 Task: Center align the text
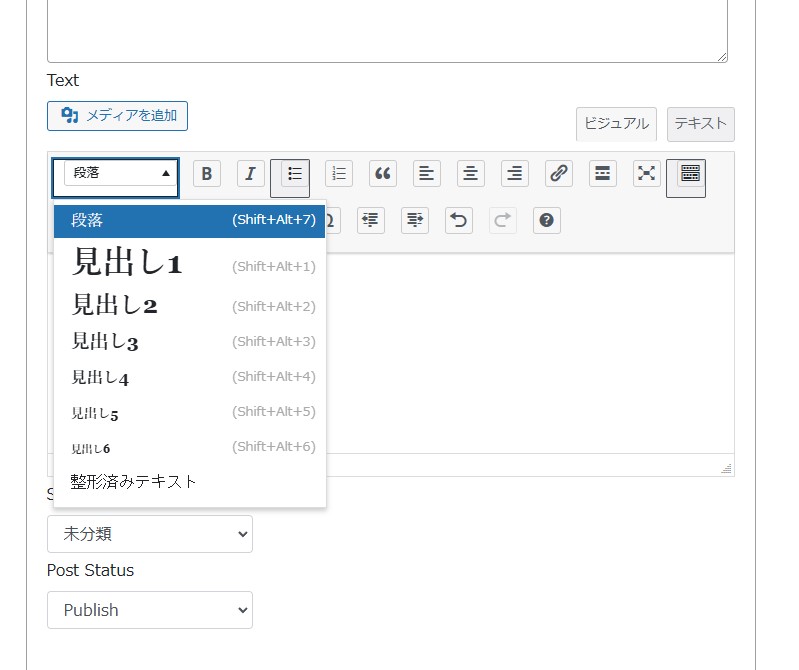tap(471, 174)
